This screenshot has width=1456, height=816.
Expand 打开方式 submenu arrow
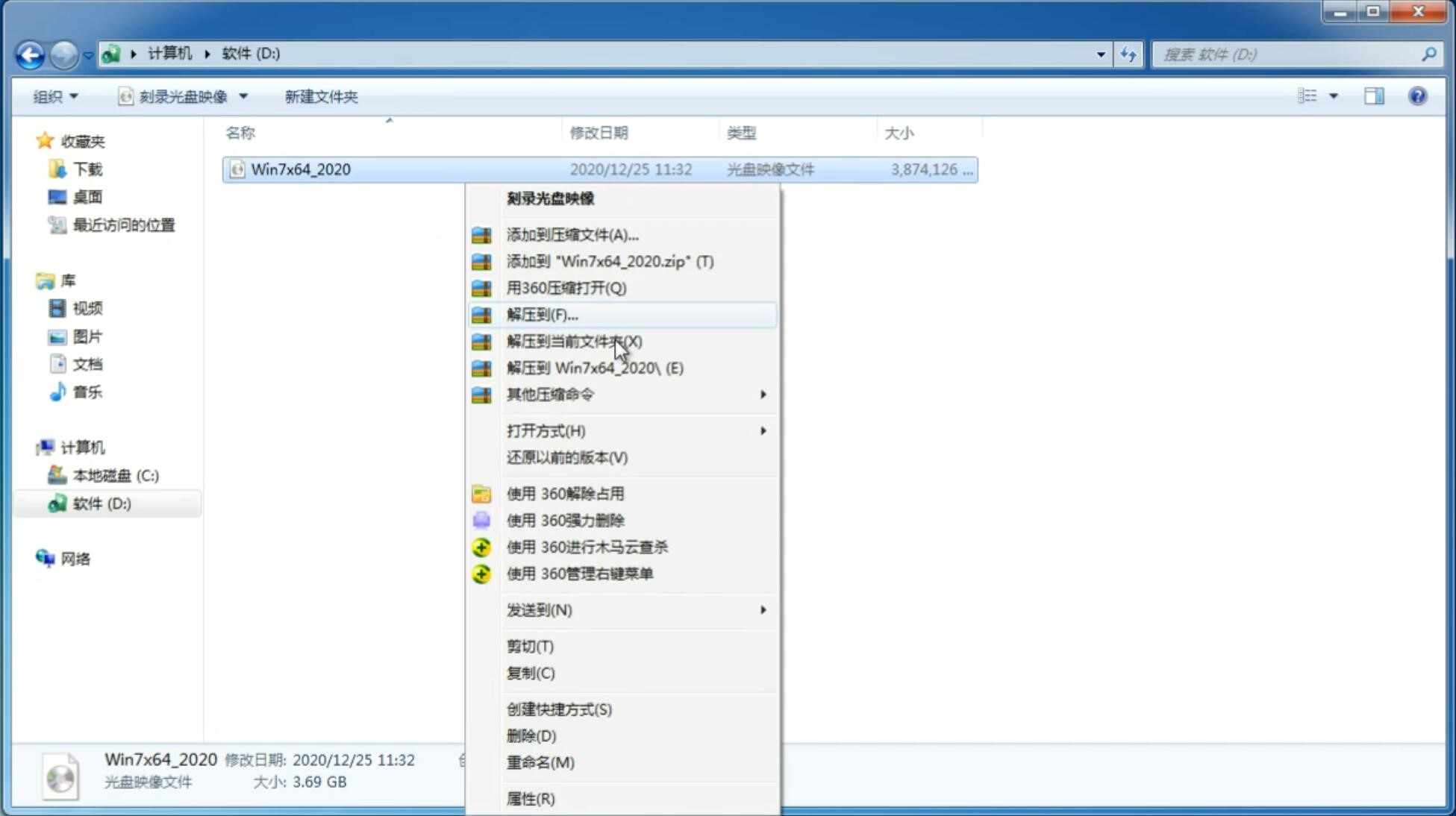pos(762,430)
